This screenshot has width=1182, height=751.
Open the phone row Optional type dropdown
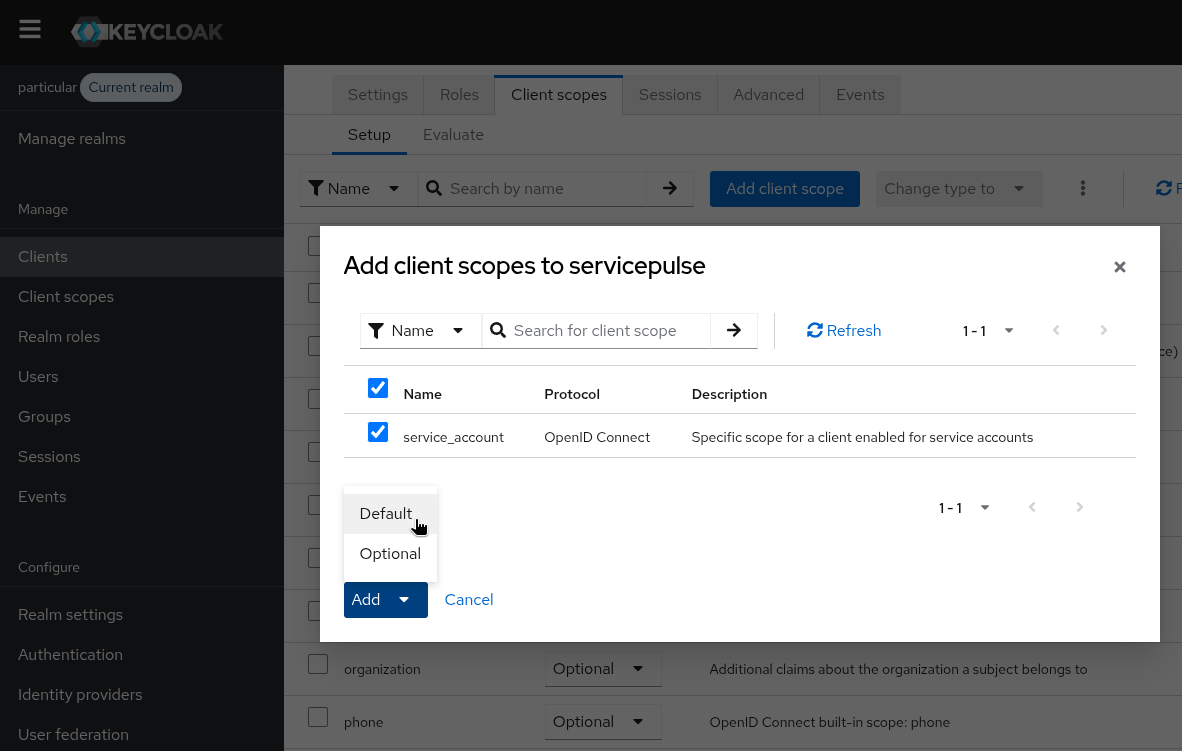(603, 722)
